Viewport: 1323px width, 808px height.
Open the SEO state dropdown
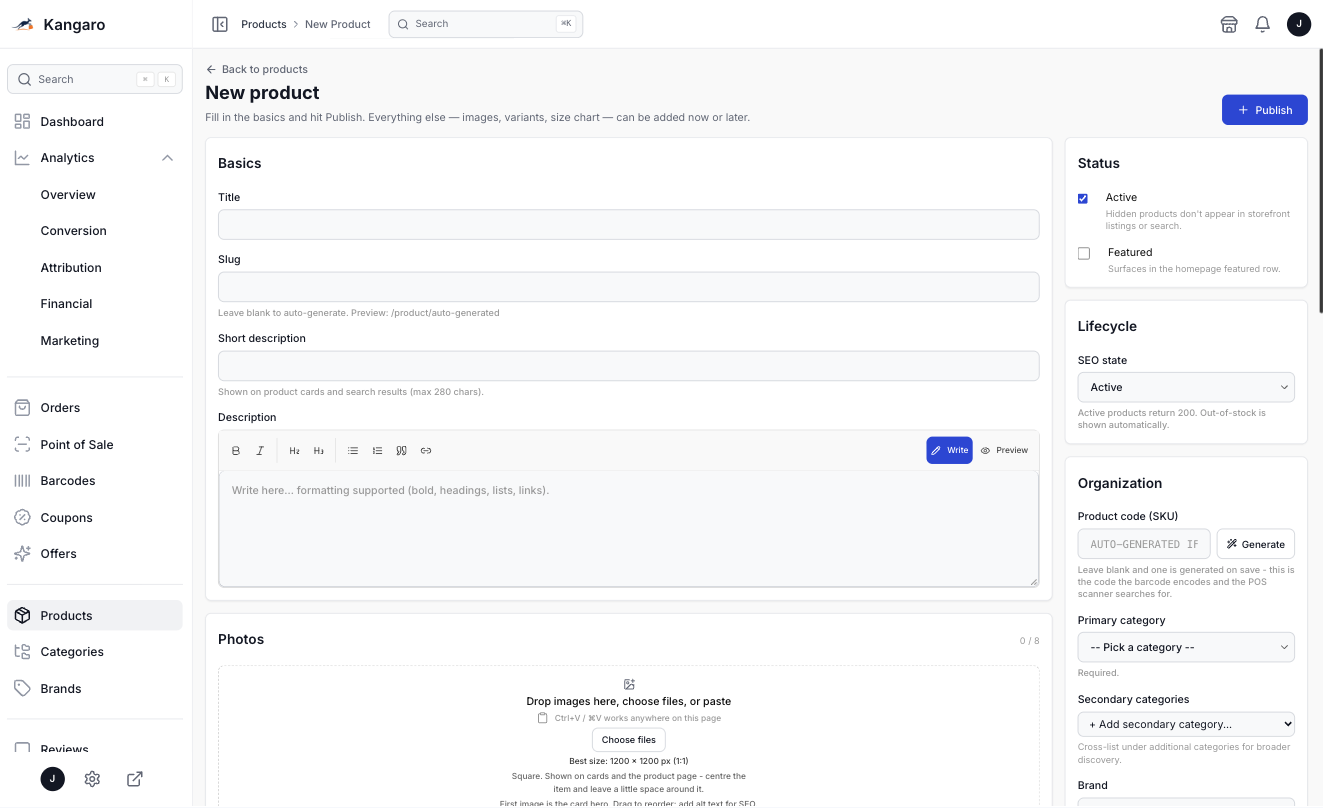[x=1186, y=387]
